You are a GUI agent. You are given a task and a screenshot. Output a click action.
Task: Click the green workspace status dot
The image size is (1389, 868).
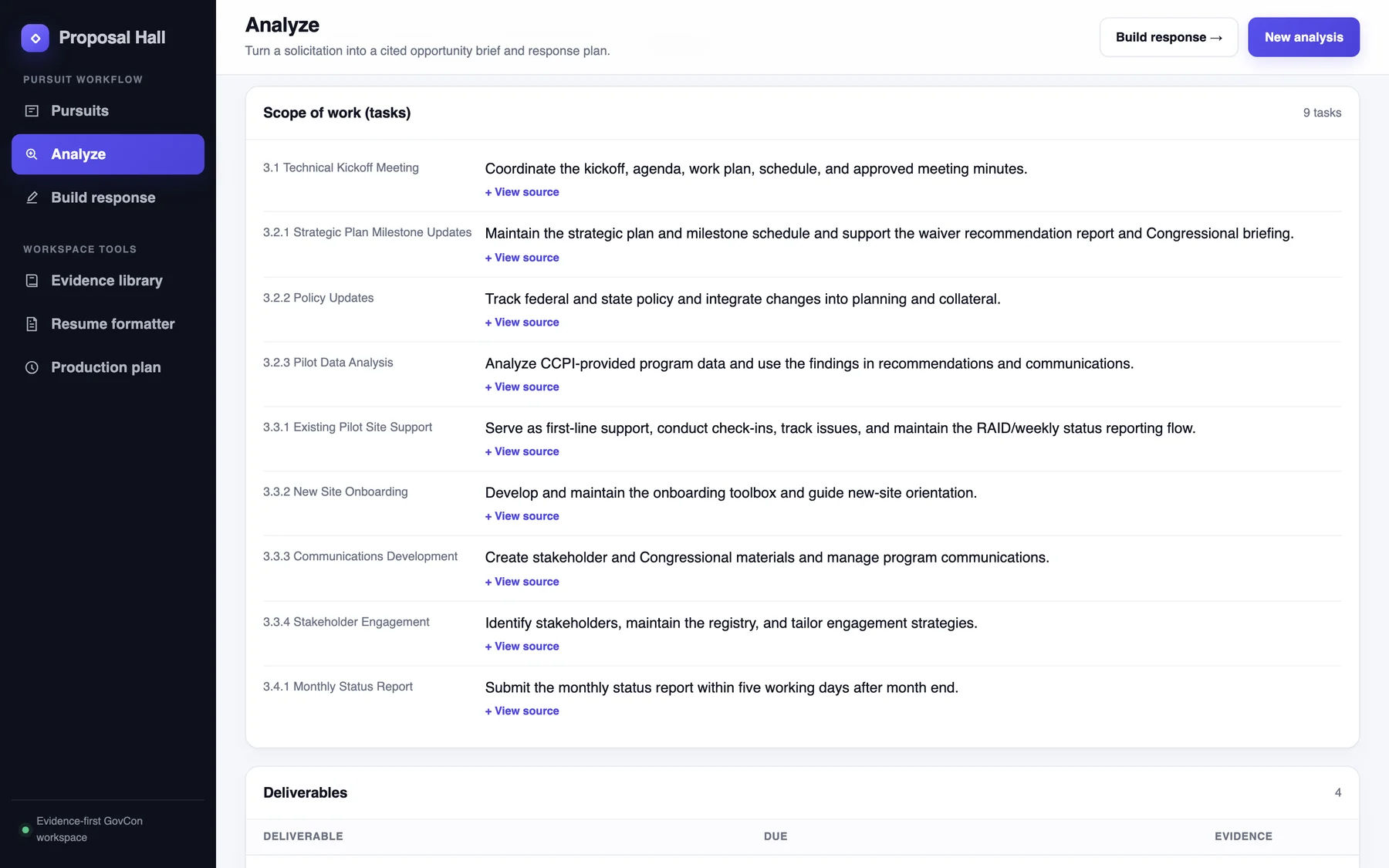tap(25, 829)
